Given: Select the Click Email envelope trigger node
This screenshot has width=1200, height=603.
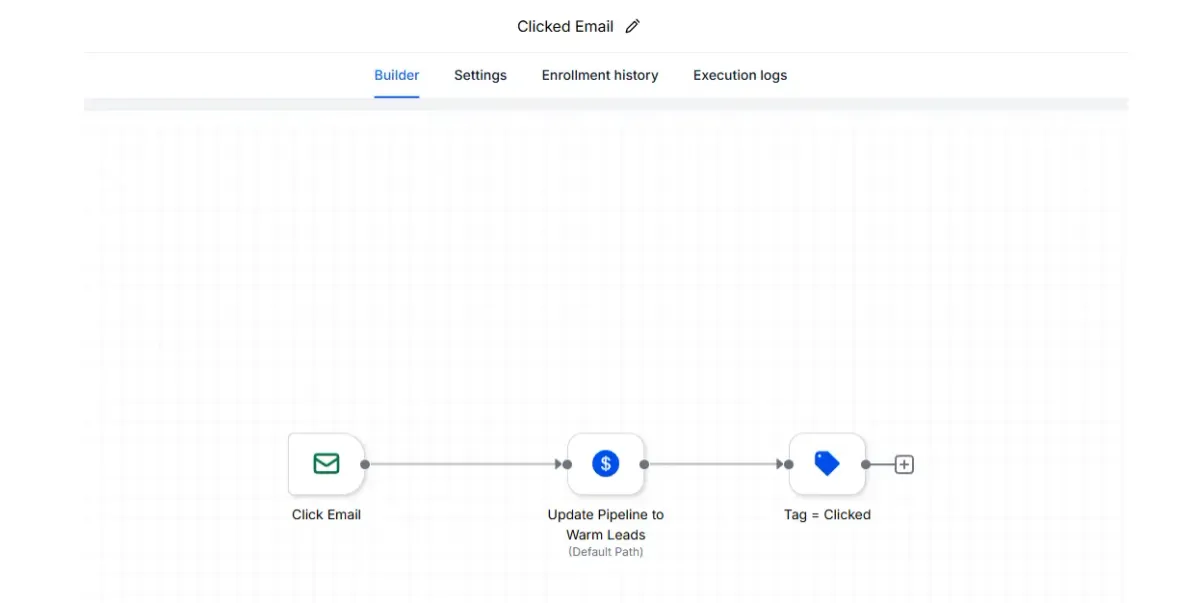Looking at the screenshot, I should 326,464.
